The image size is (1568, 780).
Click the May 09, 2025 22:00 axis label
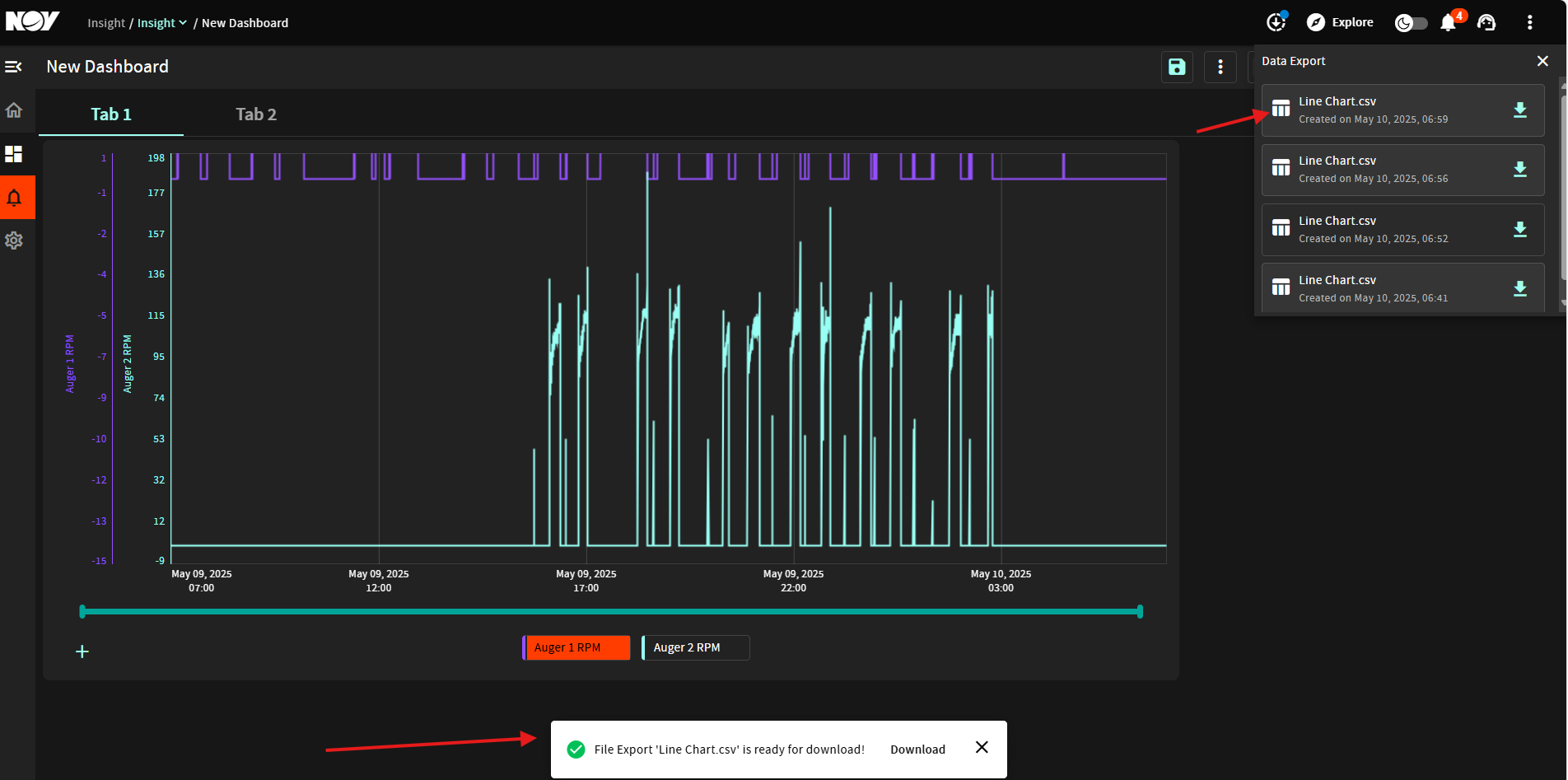[794, 581]
